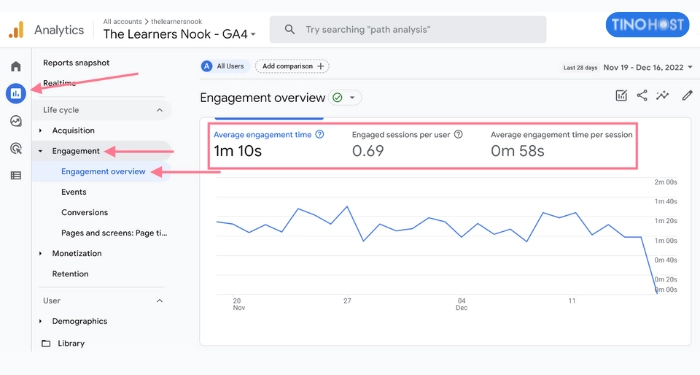Image resolution: width=700 pixels, height=375 pixels.
Task: Expand the Monetization tree item
Action: (x=40, y=253)
